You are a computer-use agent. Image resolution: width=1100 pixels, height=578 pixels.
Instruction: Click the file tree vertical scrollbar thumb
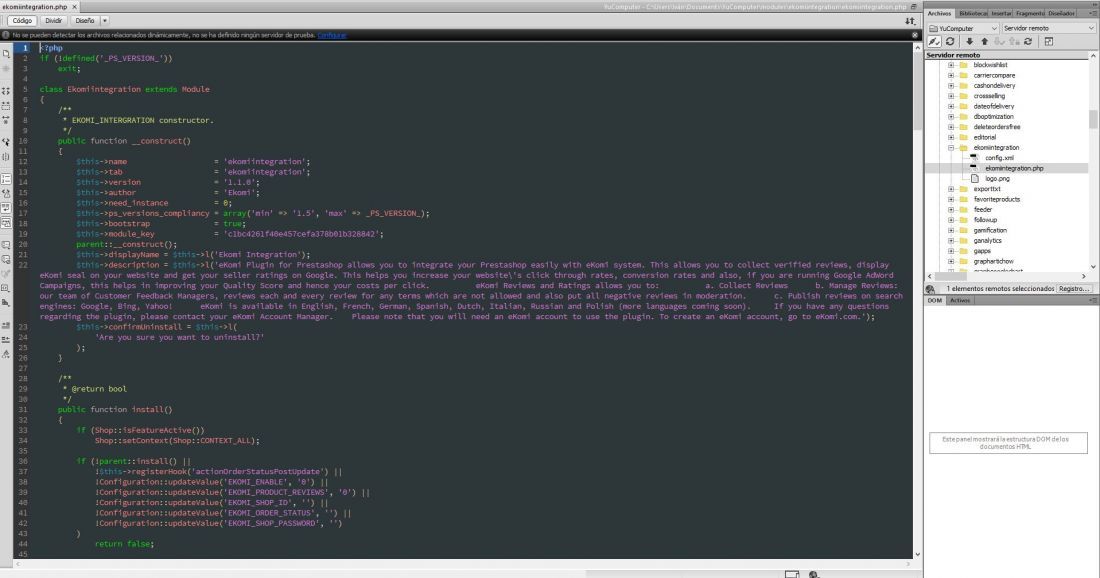1093,119
